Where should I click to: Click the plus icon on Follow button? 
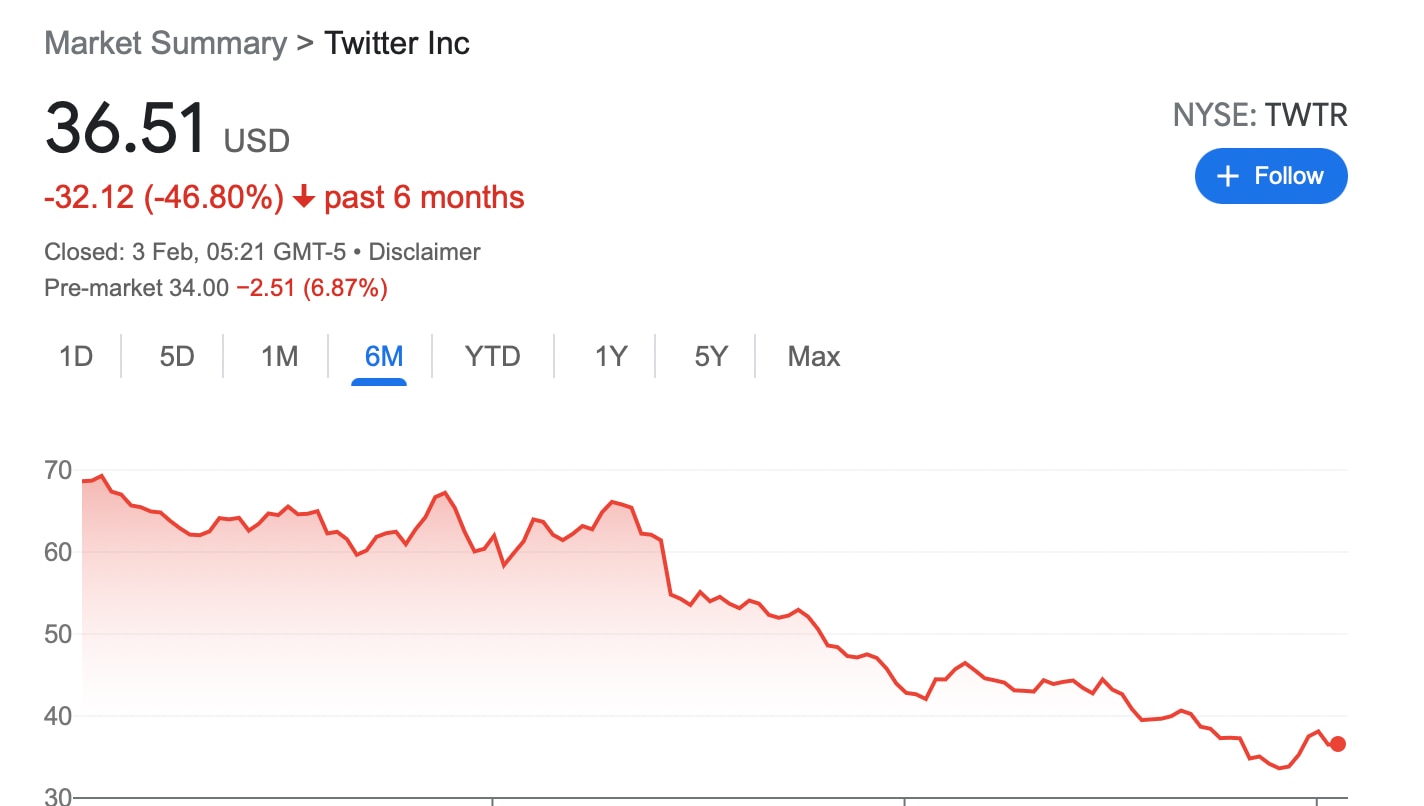[x=1227, y=176]
